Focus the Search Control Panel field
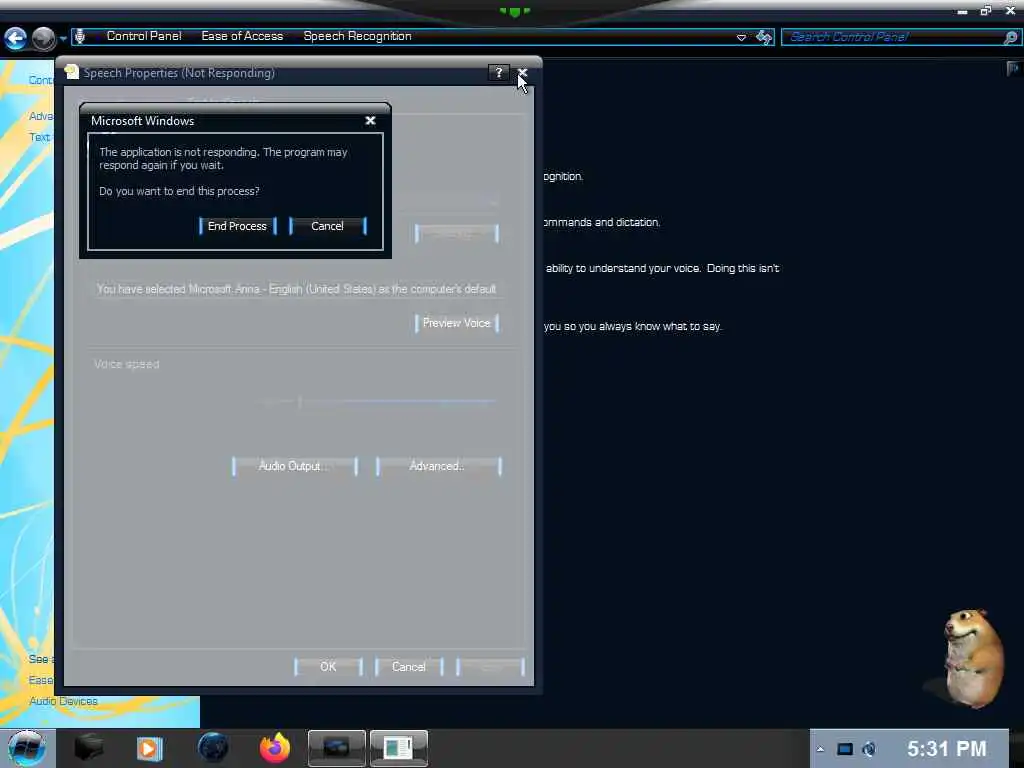The image size is (1024, 768). tap(893, 37)
